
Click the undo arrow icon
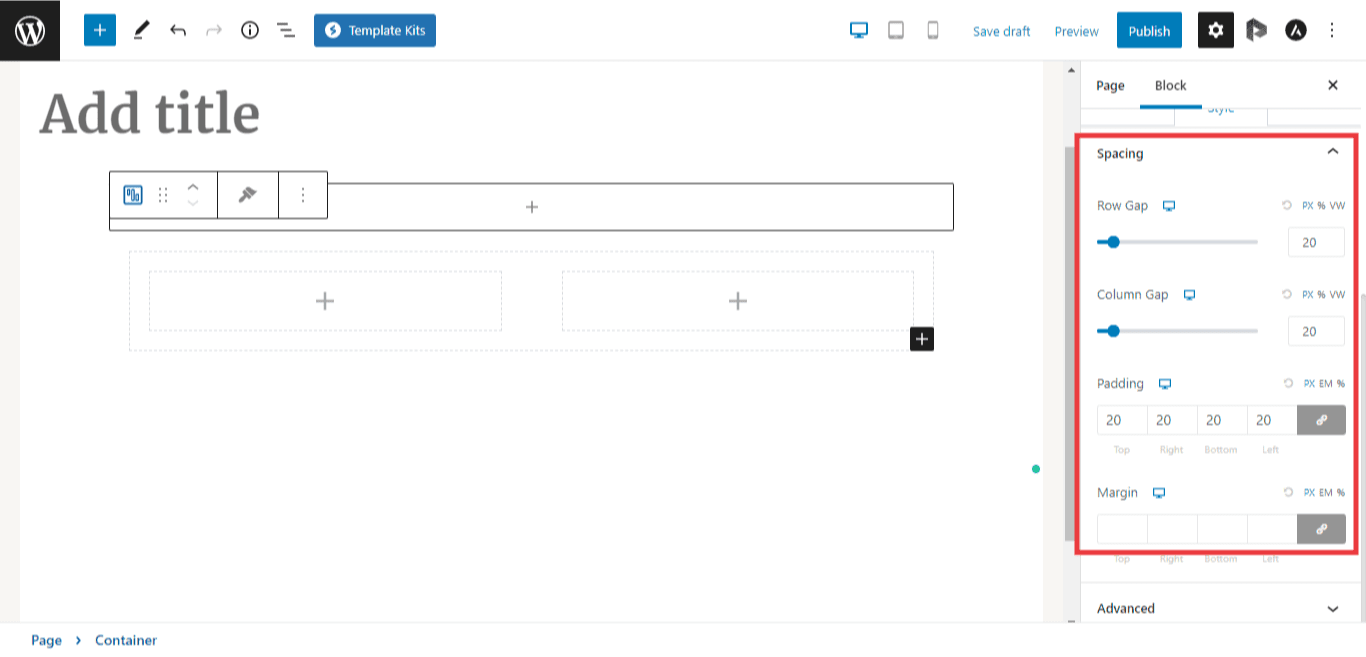[178, 30]
